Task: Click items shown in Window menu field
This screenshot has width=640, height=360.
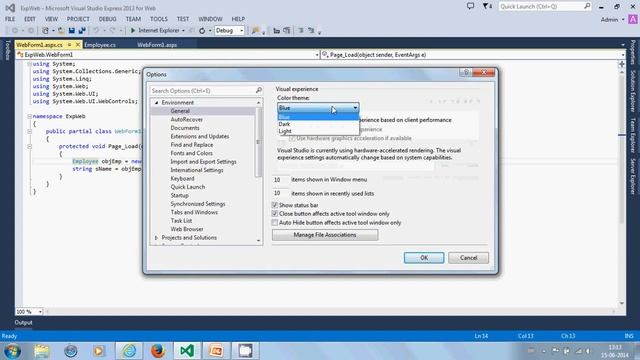Action: point(281,180)
